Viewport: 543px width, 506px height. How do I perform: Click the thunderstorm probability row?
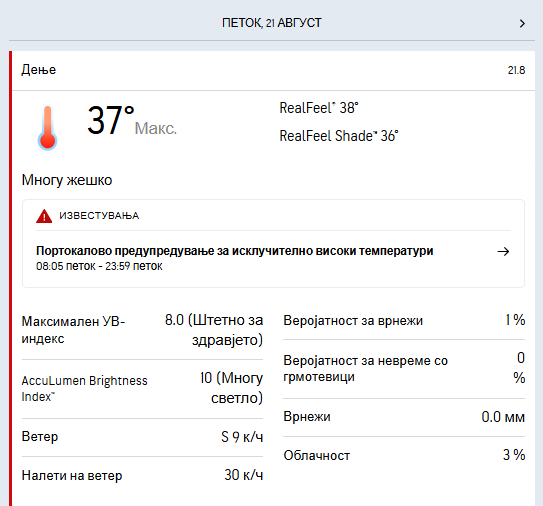[404, 369]
